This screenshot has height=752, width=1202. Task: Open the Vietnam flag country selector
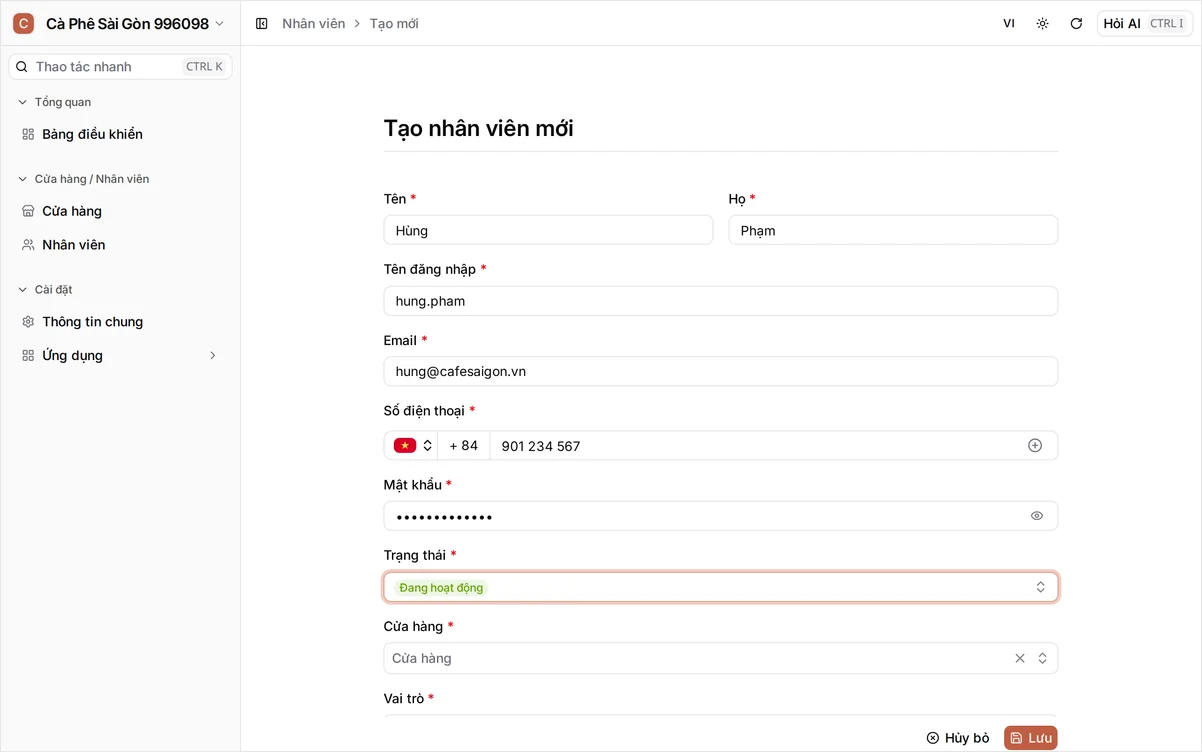click(x=413, y=445)
